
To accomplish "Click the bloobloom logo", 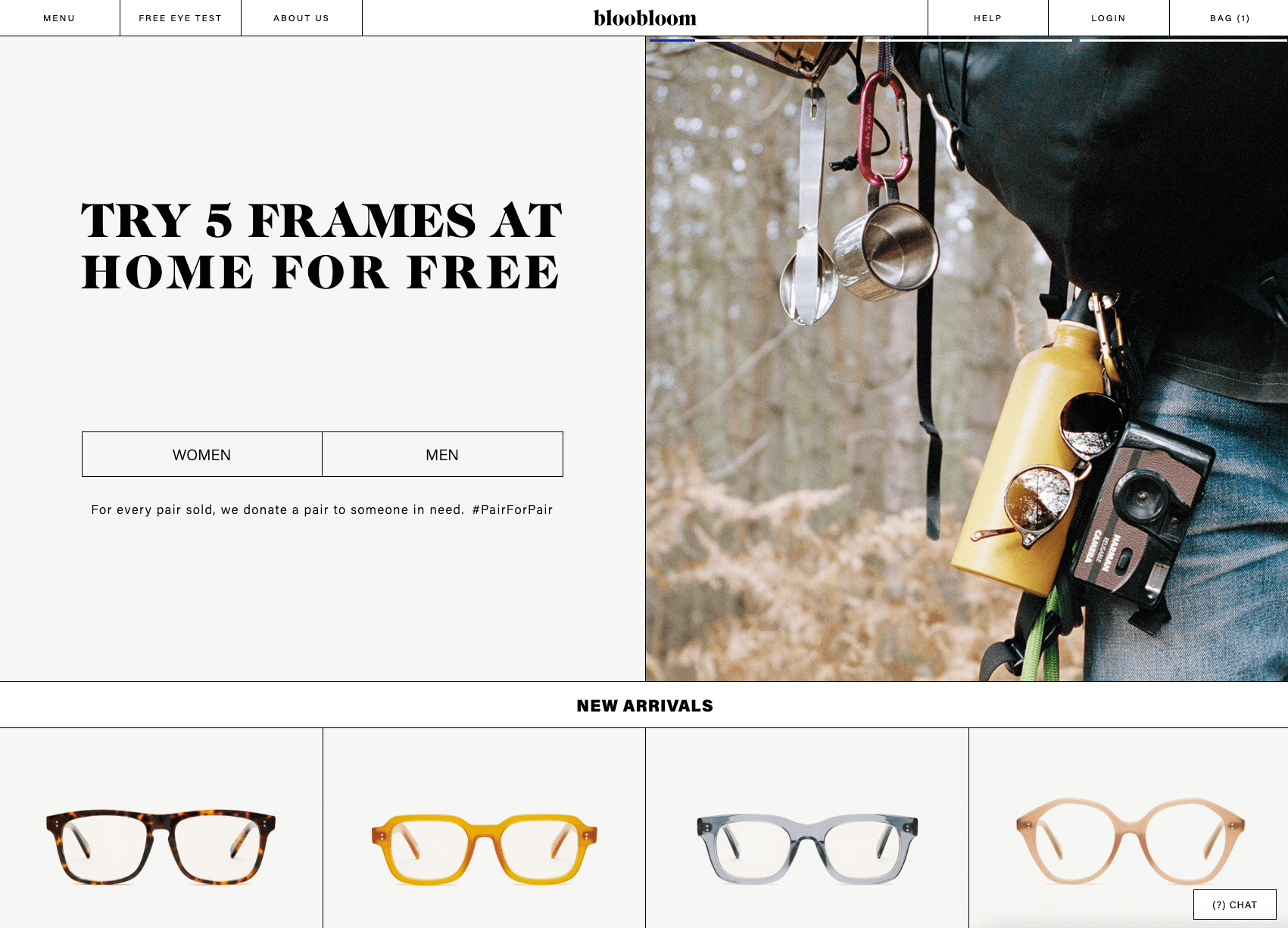I will point(645,18).
